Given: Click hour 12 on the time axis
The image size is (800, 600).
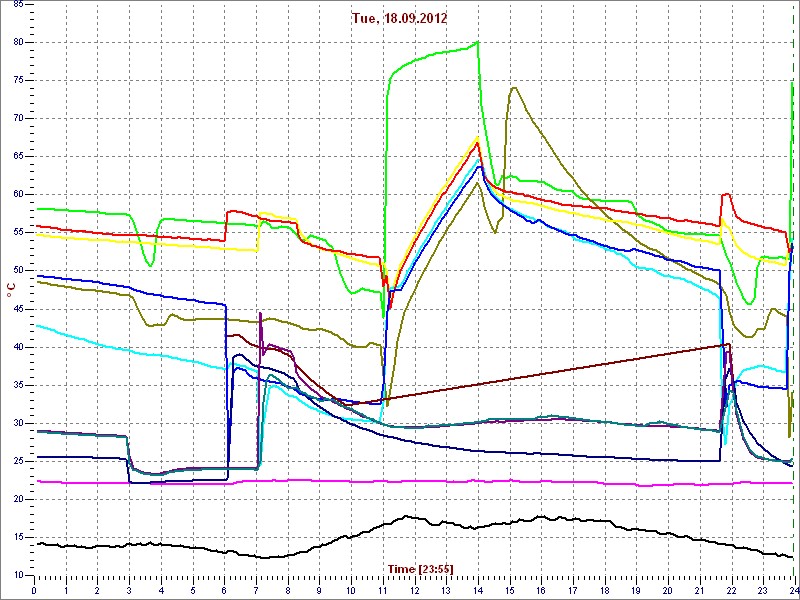Looking at the screenshot, I should click(414, 590).
